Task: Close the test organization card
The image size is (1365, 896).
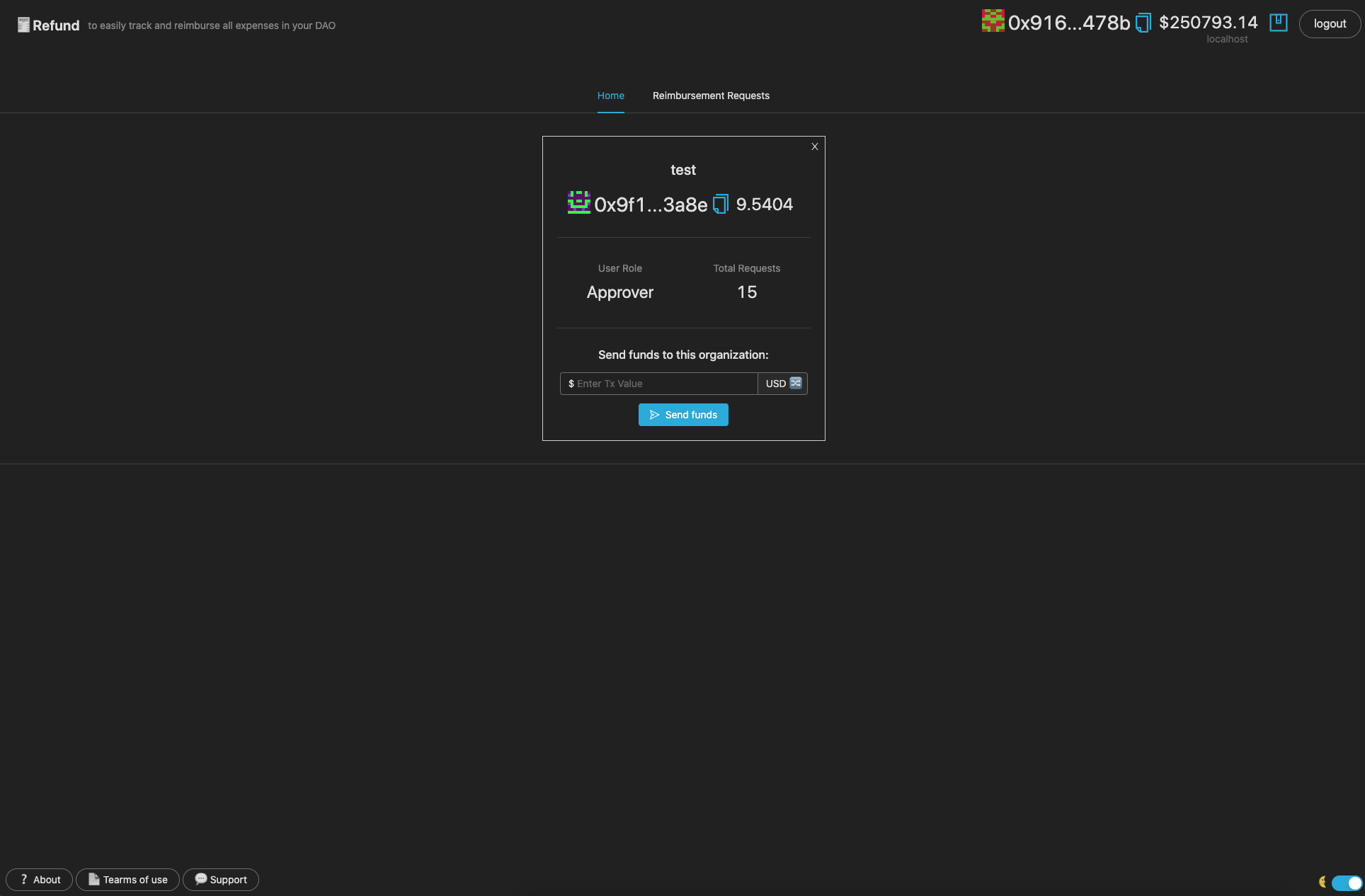Action: (x=815, y=147)
